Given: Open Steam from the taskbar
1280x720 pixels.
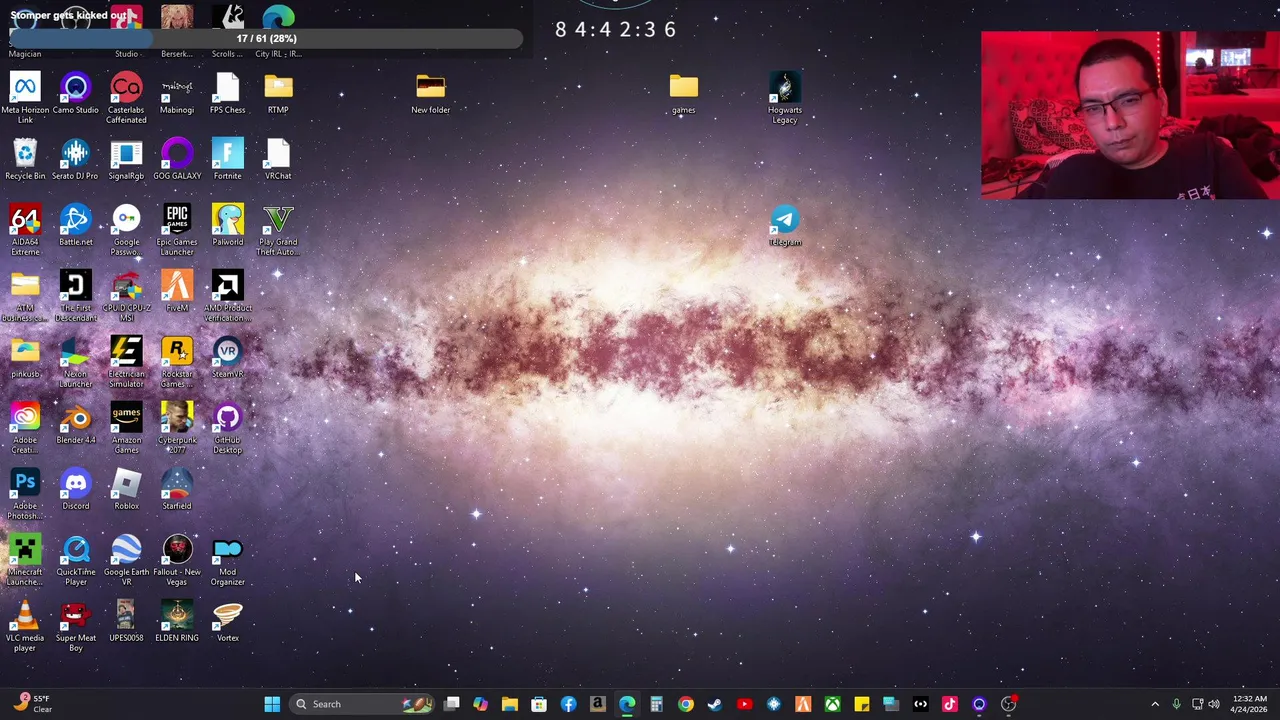Looking at the screenshot, I should pos(715,704).
